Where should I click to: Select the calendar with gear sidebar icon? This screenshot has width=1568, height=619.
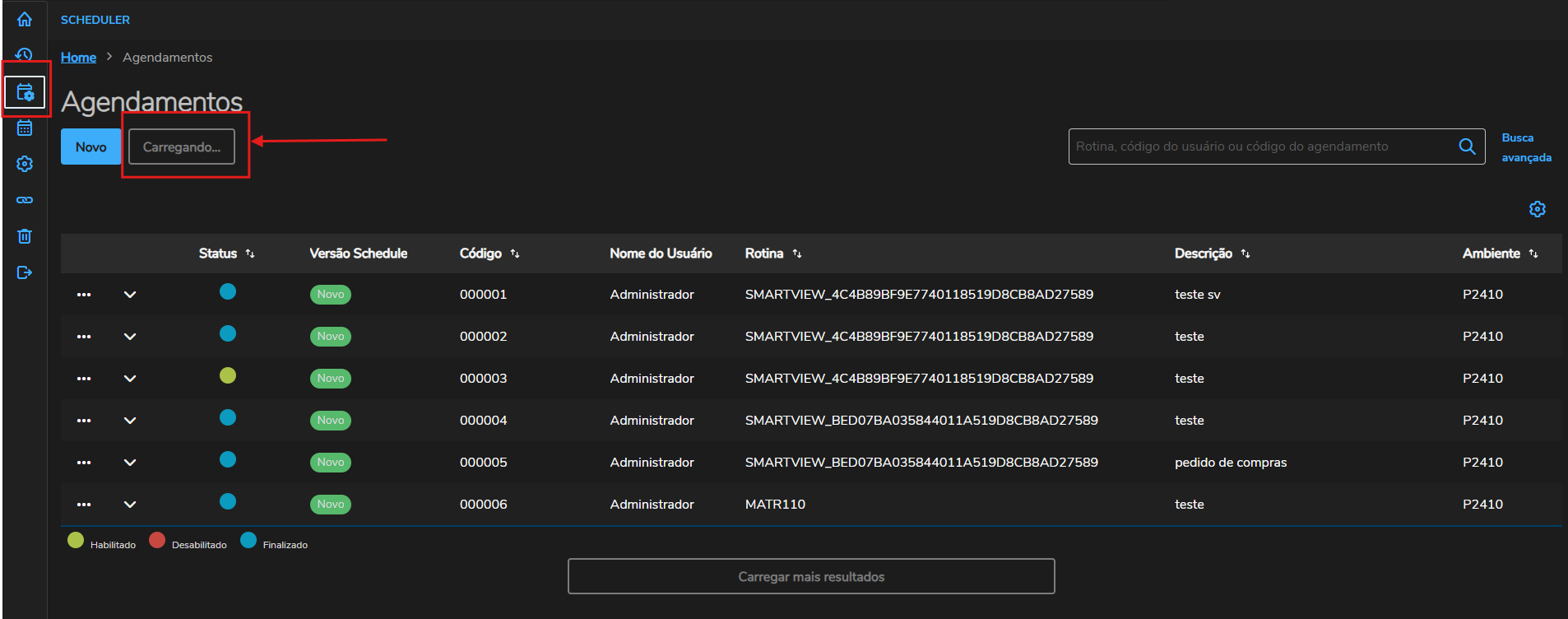pos(25,91)
